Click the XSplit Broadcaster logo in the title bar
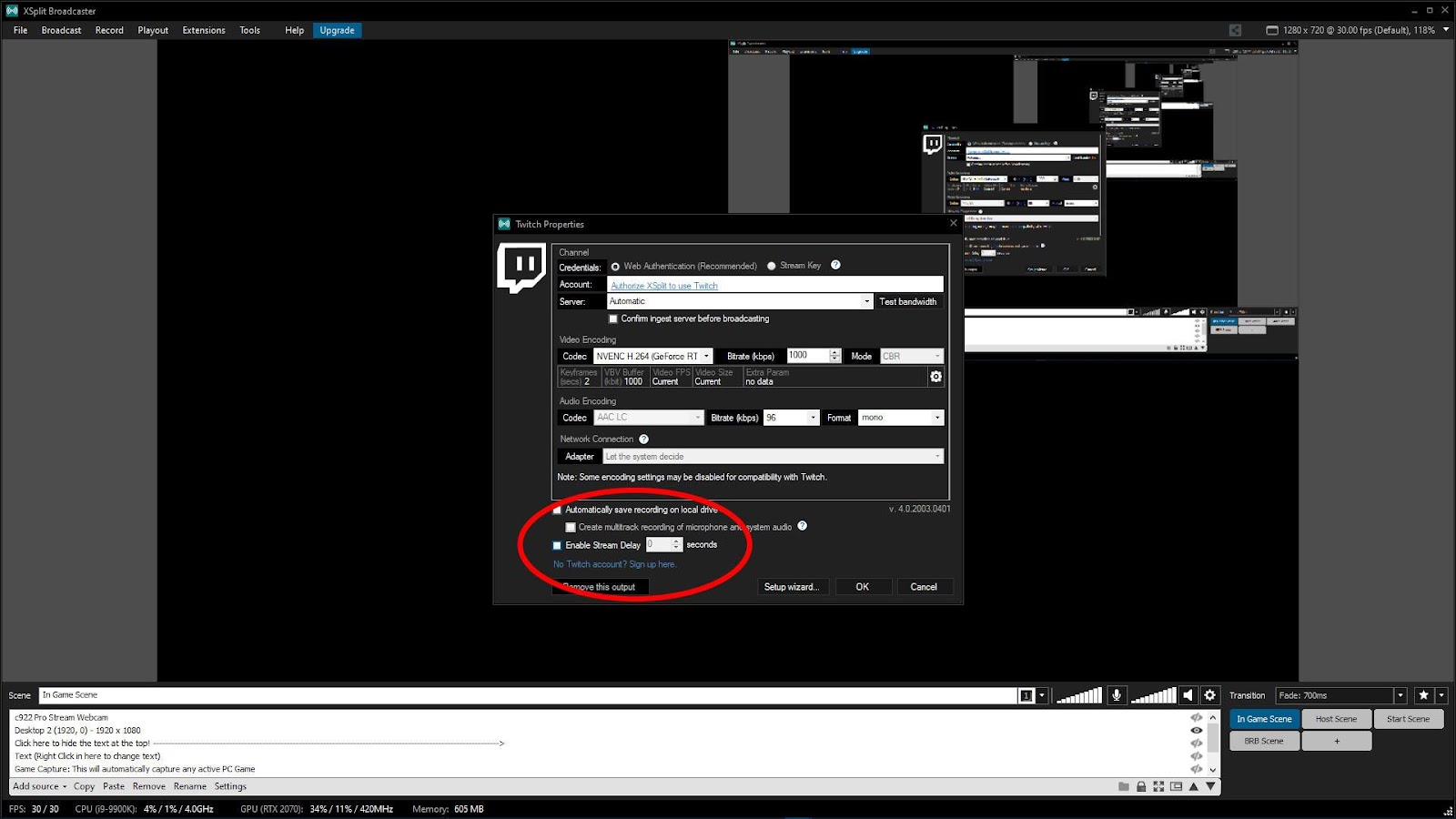 (12, 11)
